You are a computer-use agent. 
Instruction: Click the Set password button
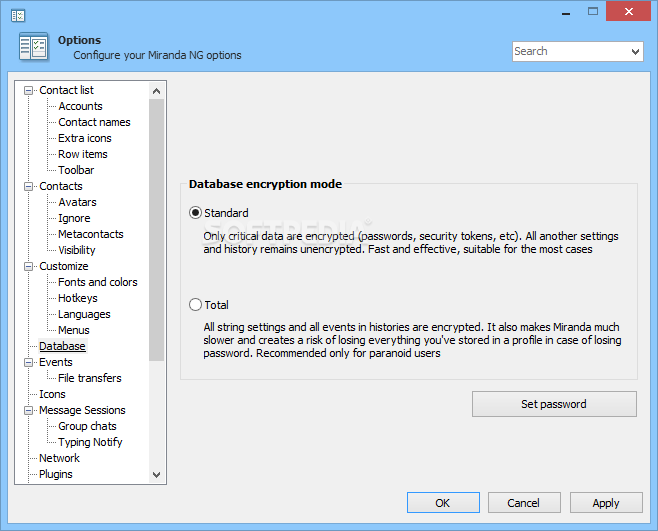click(554, 404)
